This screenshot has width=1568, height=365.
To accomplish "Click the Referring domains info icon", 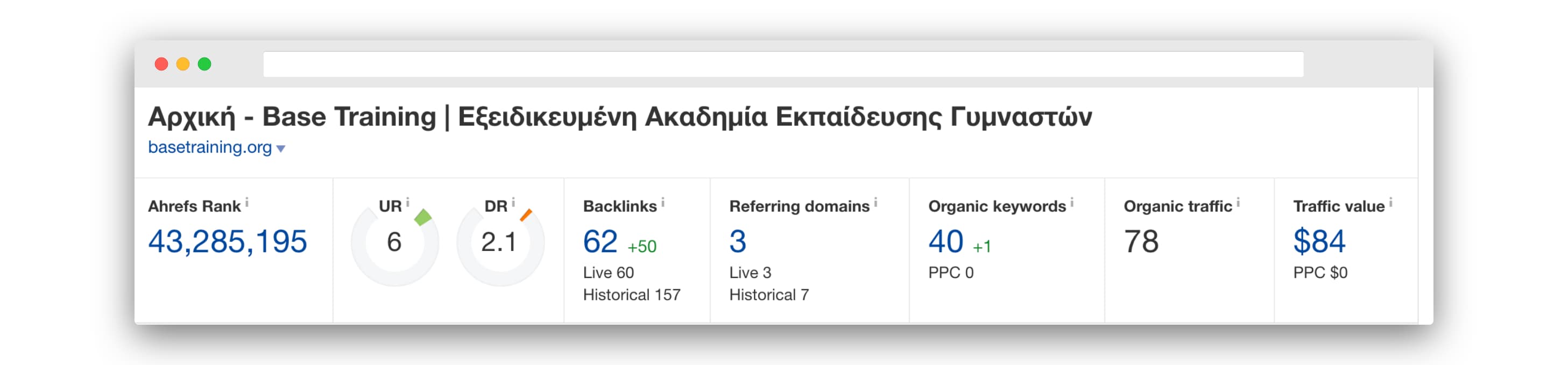I will (x=875, y=203).
